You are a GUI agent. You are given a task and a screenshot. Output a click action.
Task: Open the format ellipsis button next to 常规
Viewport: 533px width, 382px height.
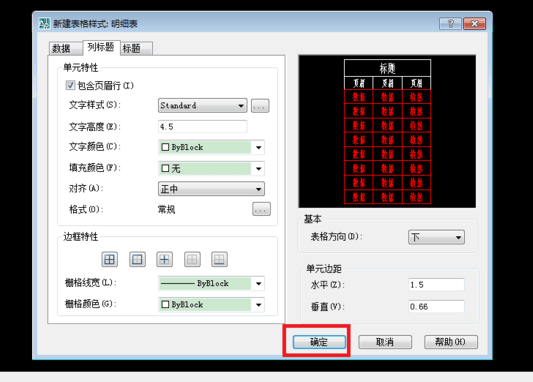click(x=261, y=209)
